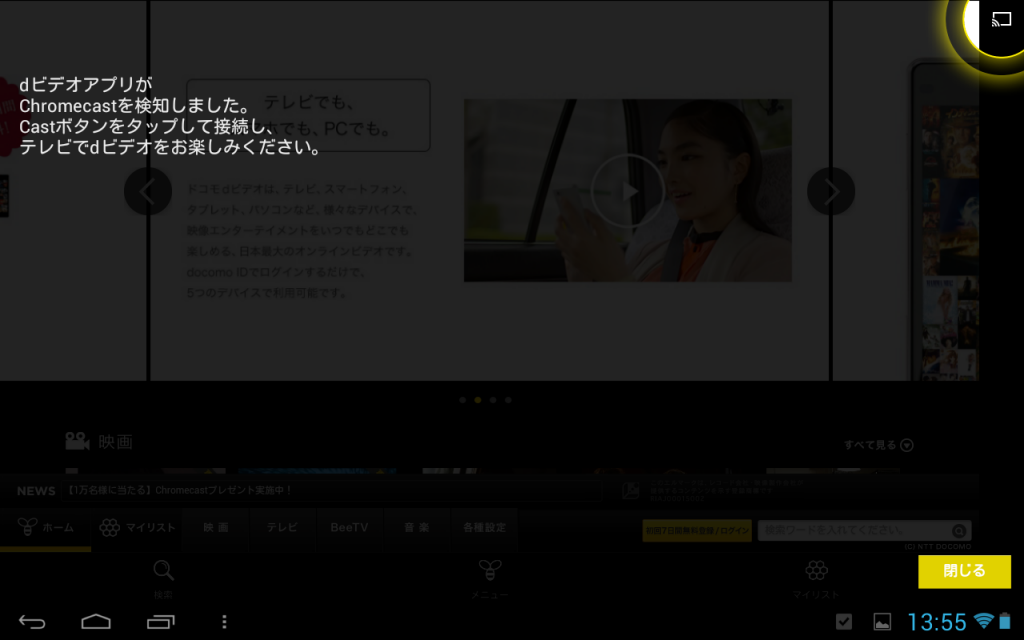Click the 初回7日間無料登録/ログイン button

pos(697,530)
